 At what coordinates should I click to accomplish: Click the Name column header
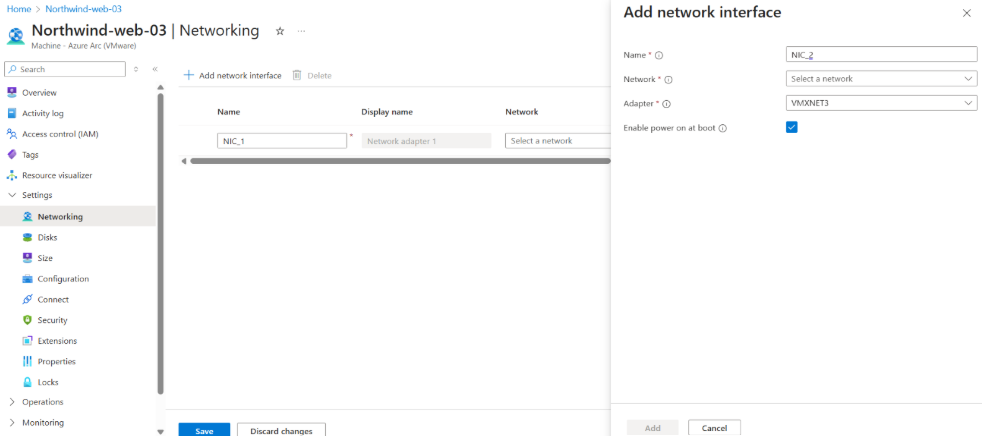(x=229, y=112)
